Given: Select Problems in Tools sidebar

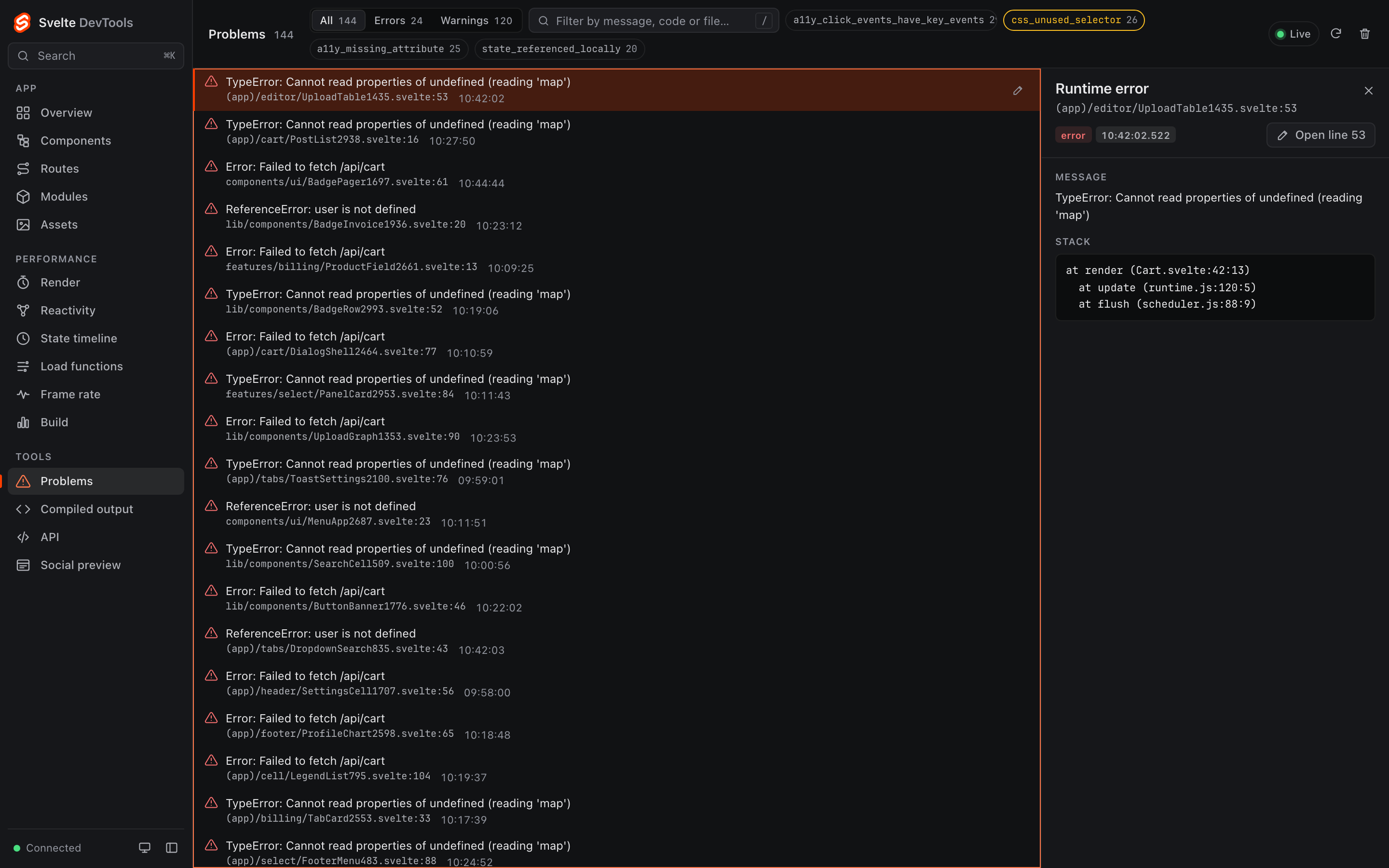Looking at the screenshot, I should 96,481.
